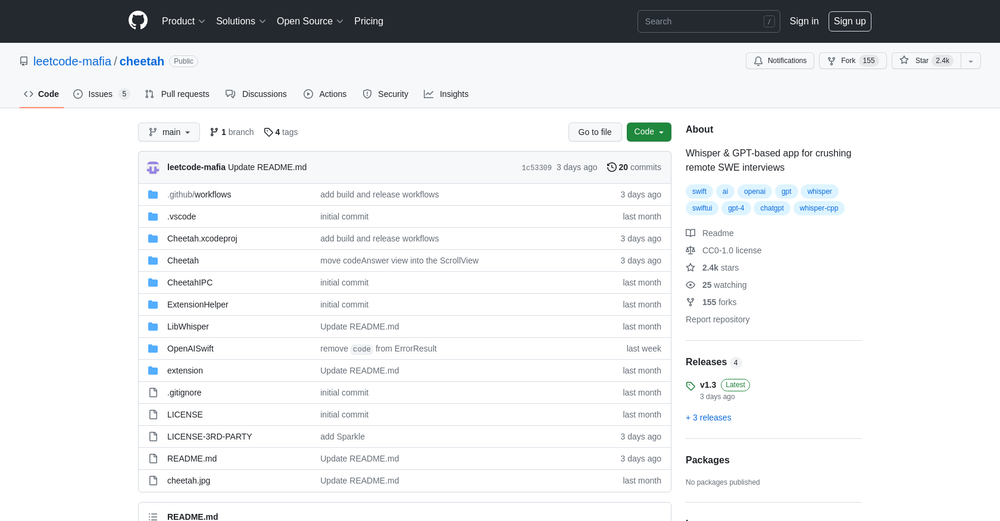Click the Readme book icon in About

pos(690,233)
